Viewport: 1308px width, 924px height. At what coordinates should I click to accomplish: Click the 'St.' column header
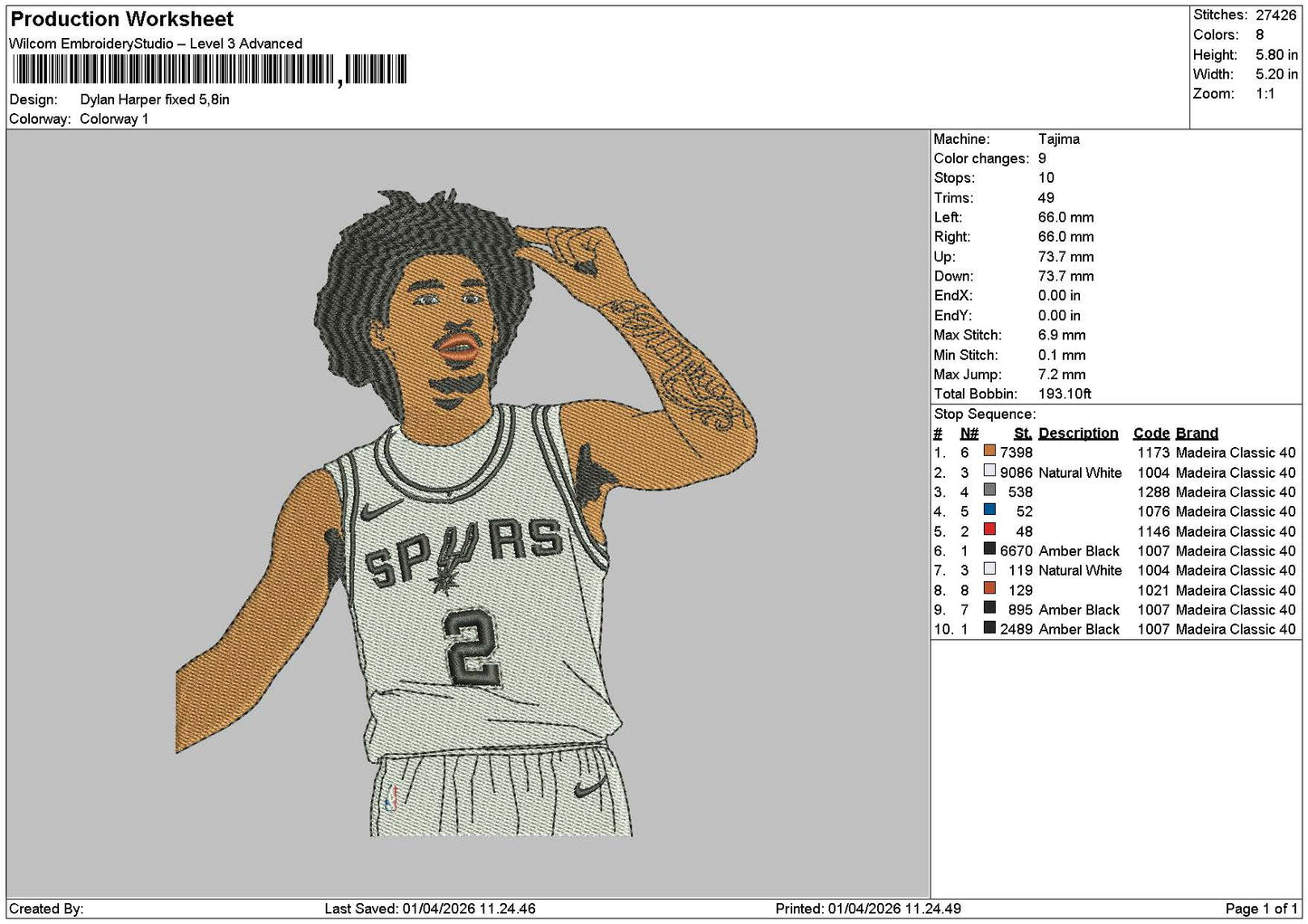coord(1023,433)
